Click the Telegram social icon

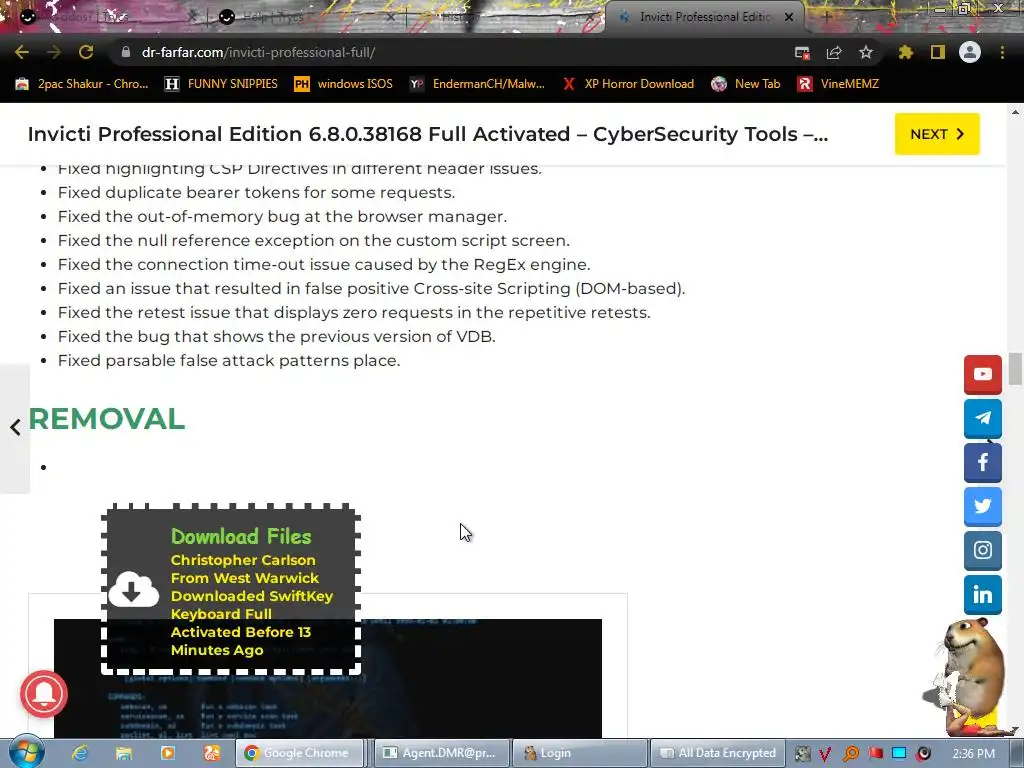pos(983,419)
